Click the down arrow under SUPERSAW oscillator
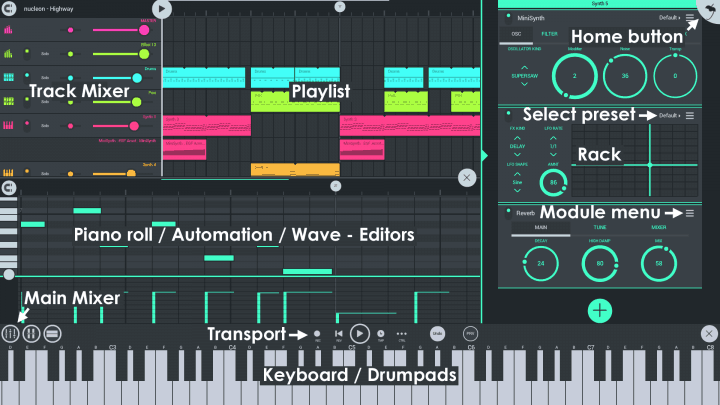 [524, 86]
